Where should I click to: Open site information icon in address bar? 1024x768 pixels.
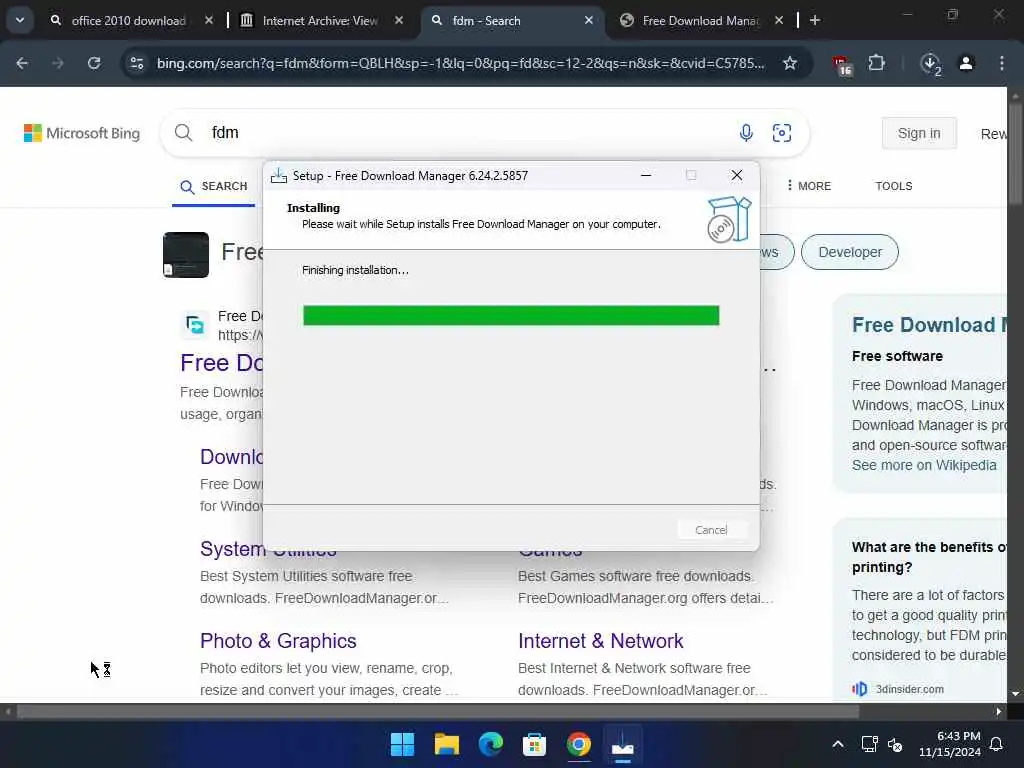click(x=136, y=63)
